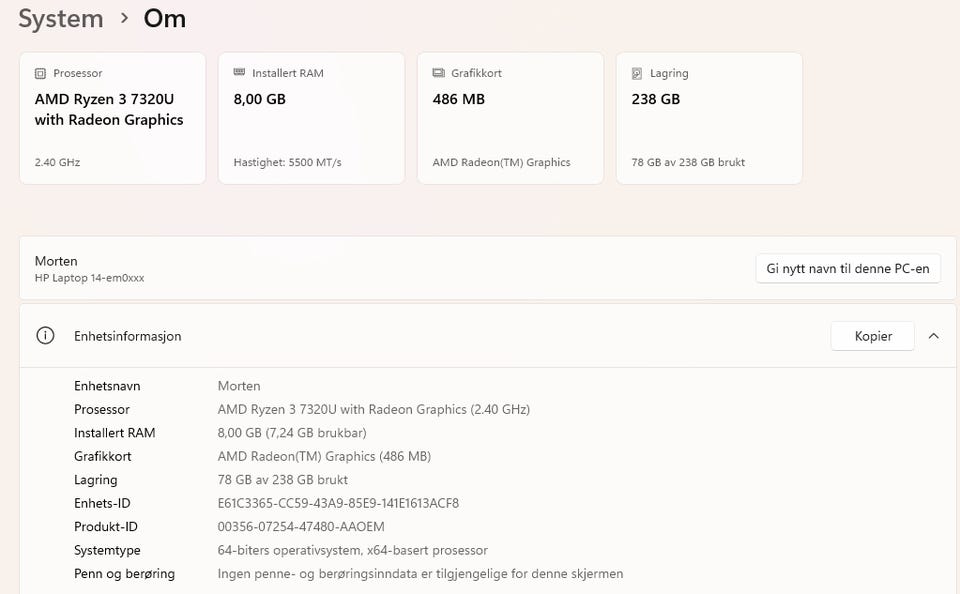Click 486 MB on the Grafikkort card
The image size is (960, 594).
pyautogui.click(x=459, y=99)
